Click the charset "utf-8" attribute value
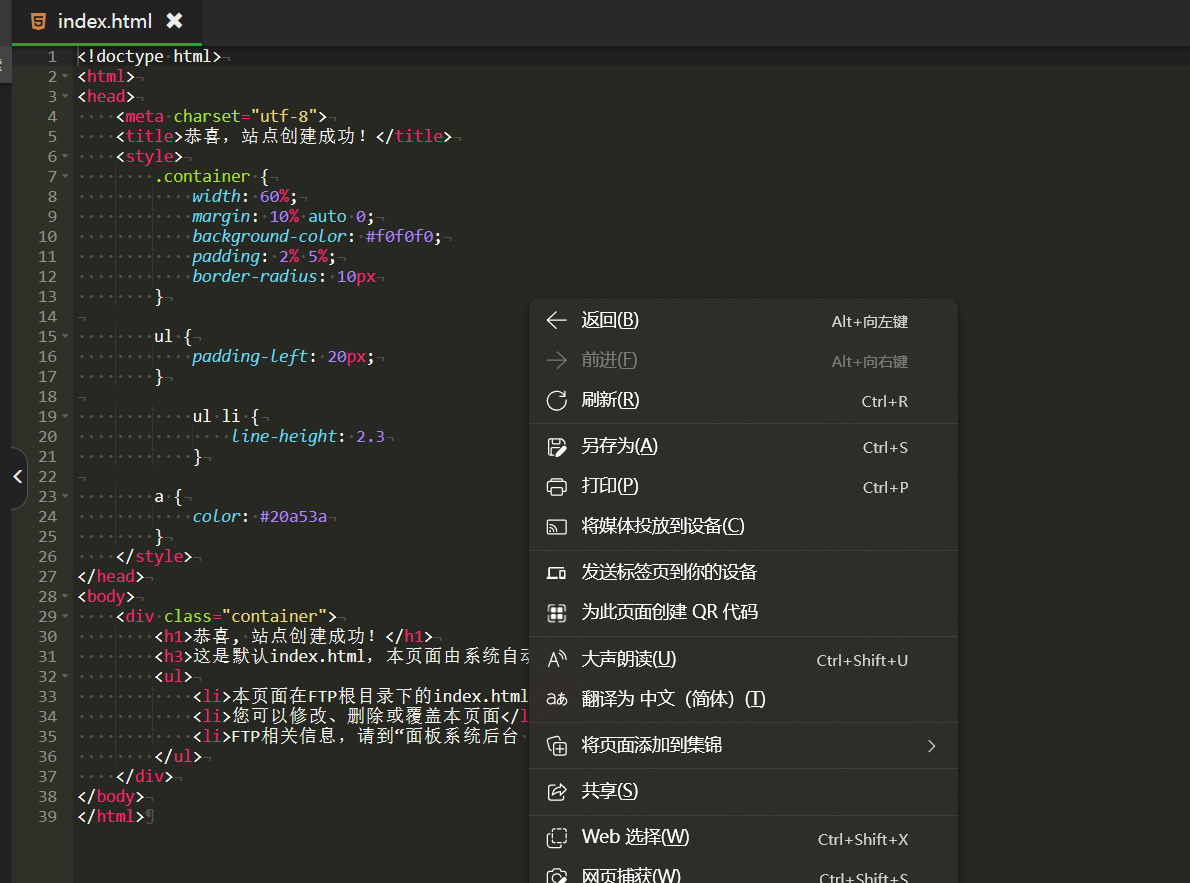 click(284, 116)
